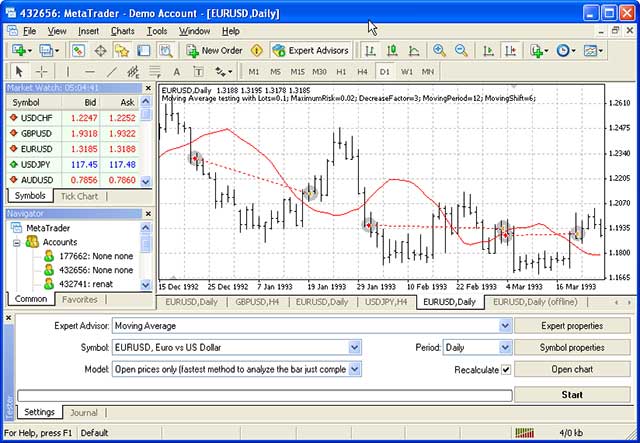Choose the vertical line drawing tool
Screen dimensions: 640x443
coord(68,72)
